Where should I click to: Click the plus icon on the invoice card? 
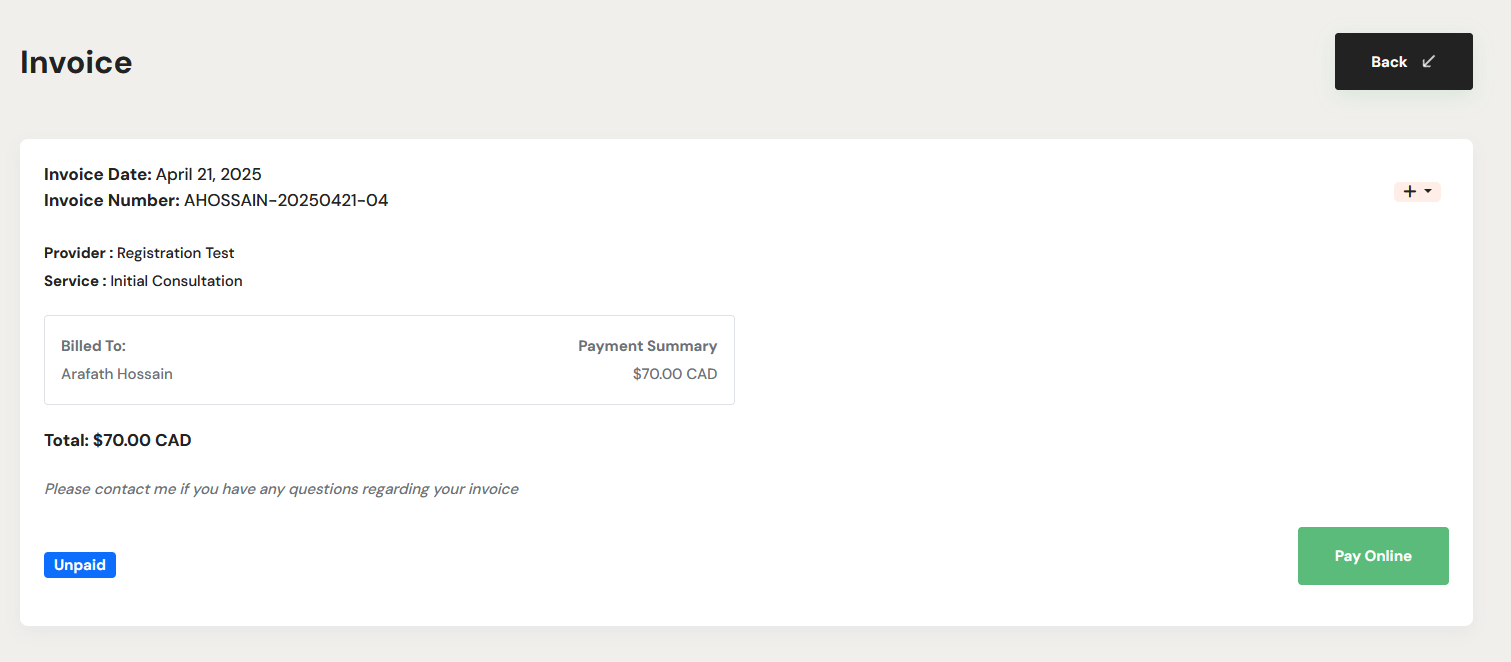[x=1410, y=191]
